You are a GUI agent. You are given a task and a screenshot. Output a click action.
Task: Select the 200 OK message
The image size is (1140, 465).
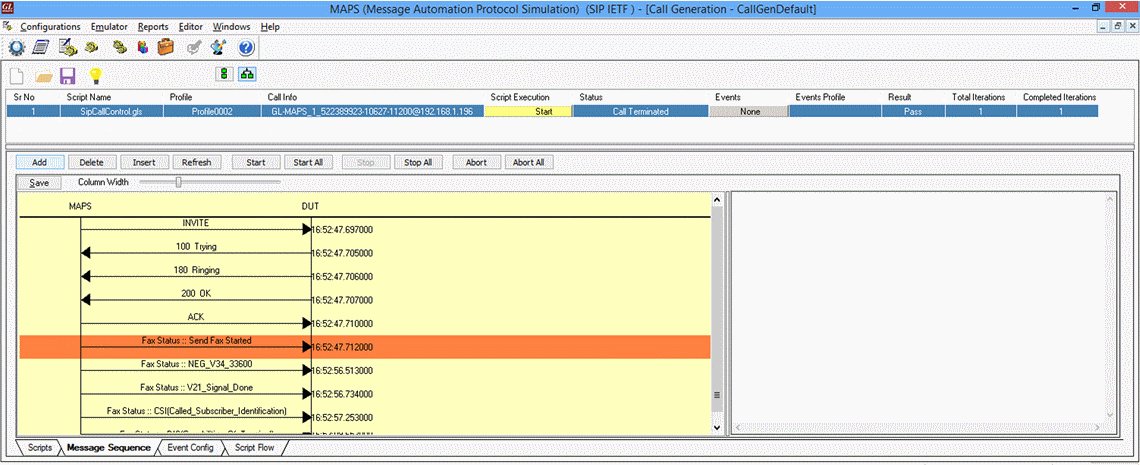click(x=196, y=299)
